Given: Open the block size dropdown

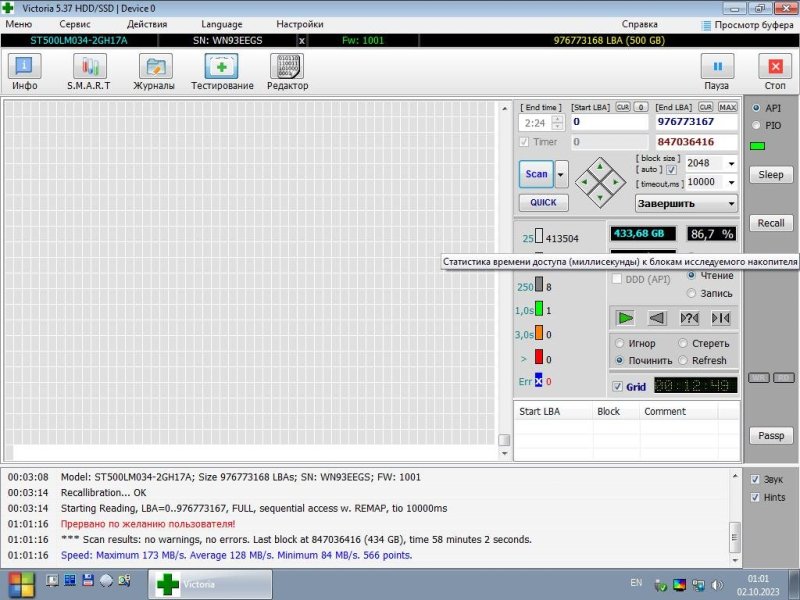Looking at the screenshot, I should point(731,163).
